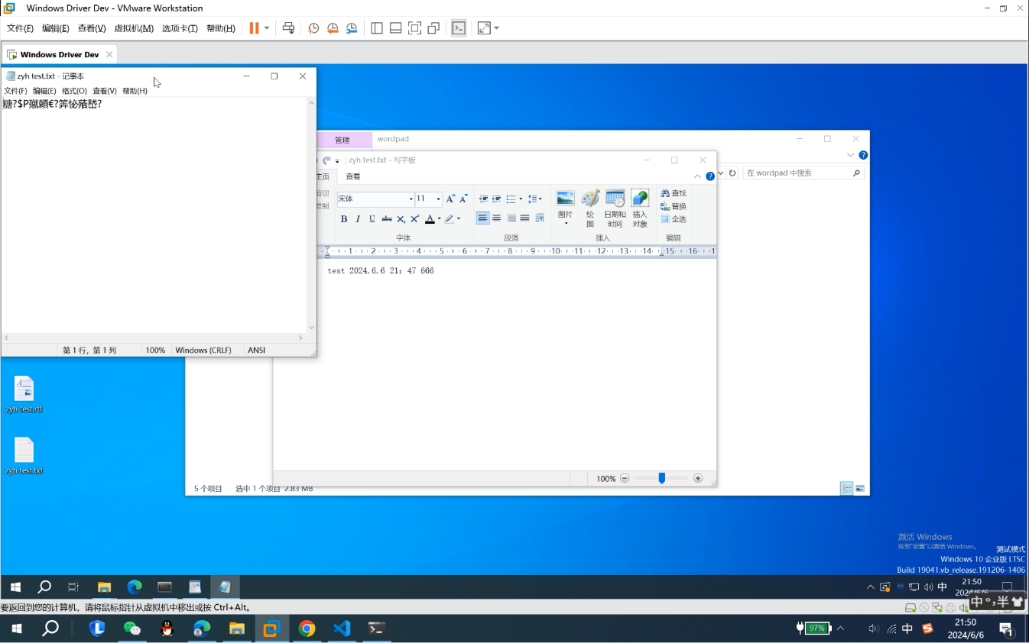Screen dimensions: 1029x644
Task: Click the 查找 find button in WordPad
Action: (x=673, y=193)
